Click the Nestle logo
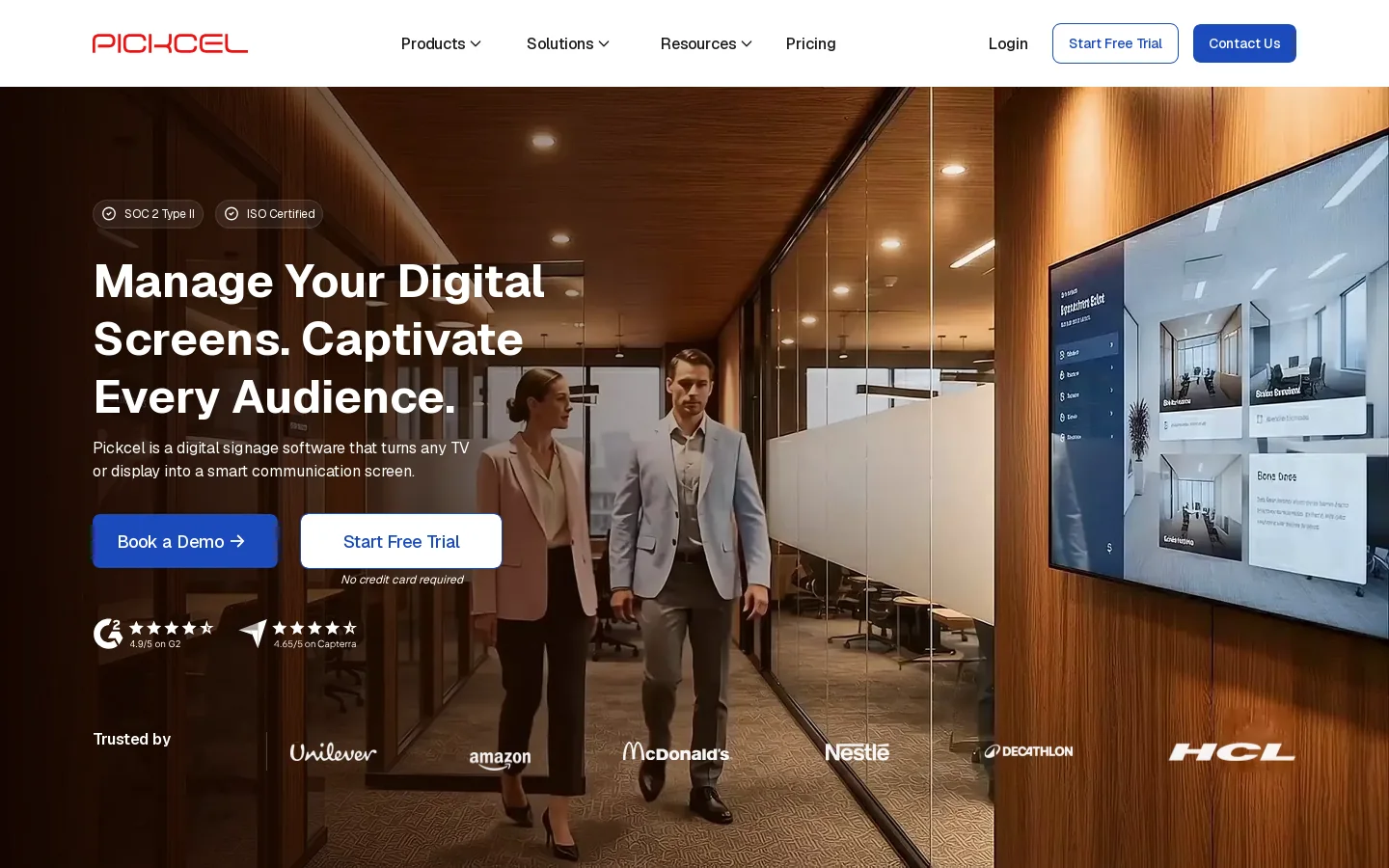1389x868 pixels. (857, 751)
